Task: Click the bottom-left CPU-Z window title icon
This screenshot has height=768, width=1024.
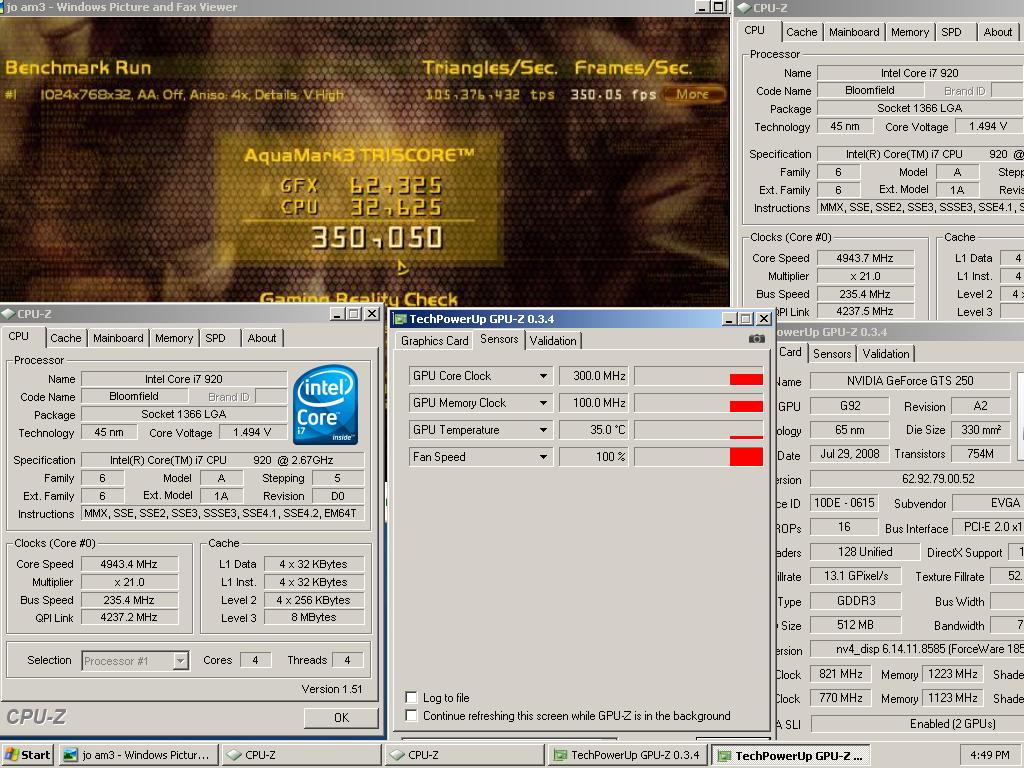Action: pyautogui.click(x=8, y=313)
